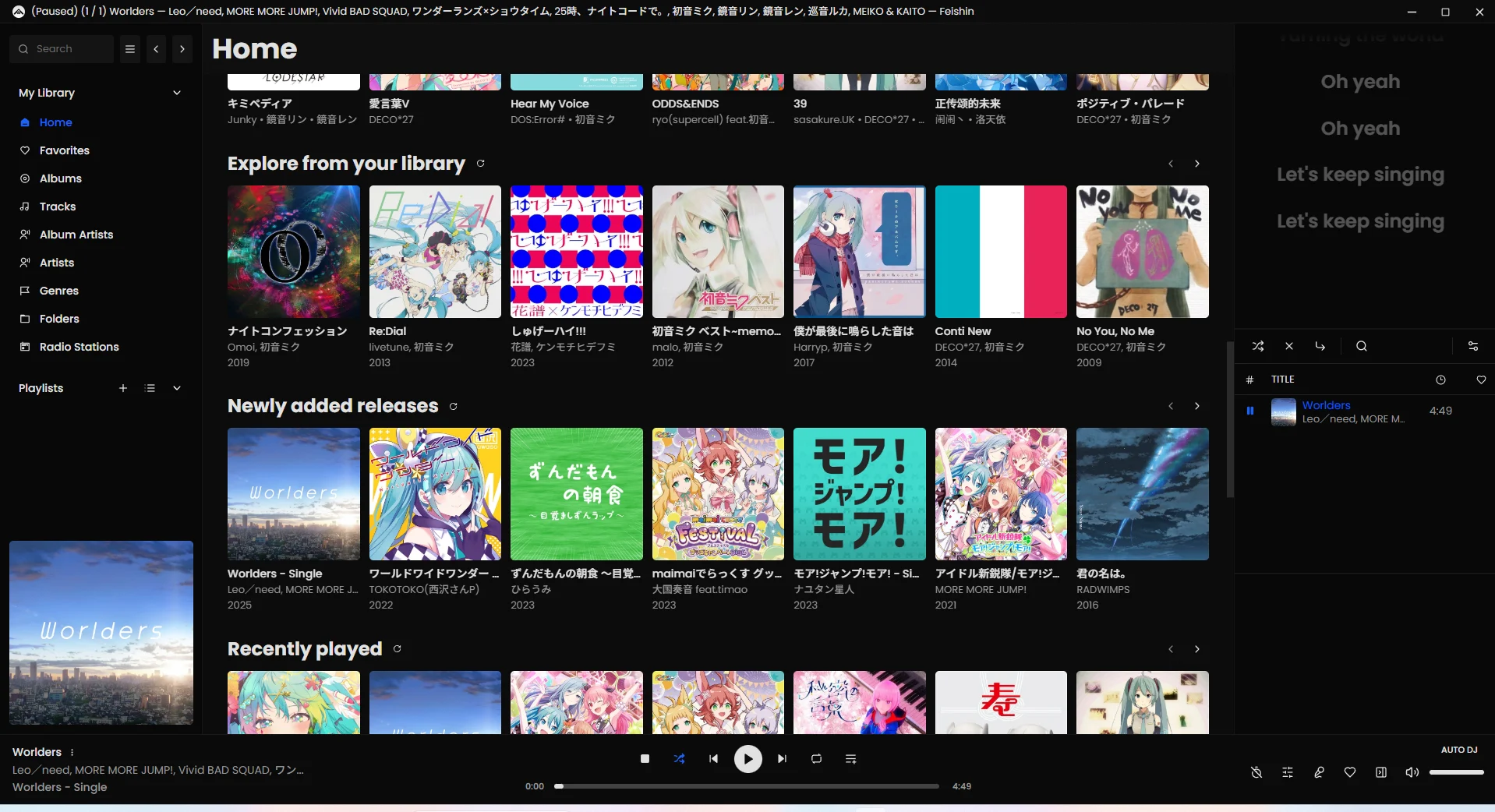Viewport: 1495px width, 812px height.
Task: Show next page of Explore from your library
Action: click(1197, 164)
